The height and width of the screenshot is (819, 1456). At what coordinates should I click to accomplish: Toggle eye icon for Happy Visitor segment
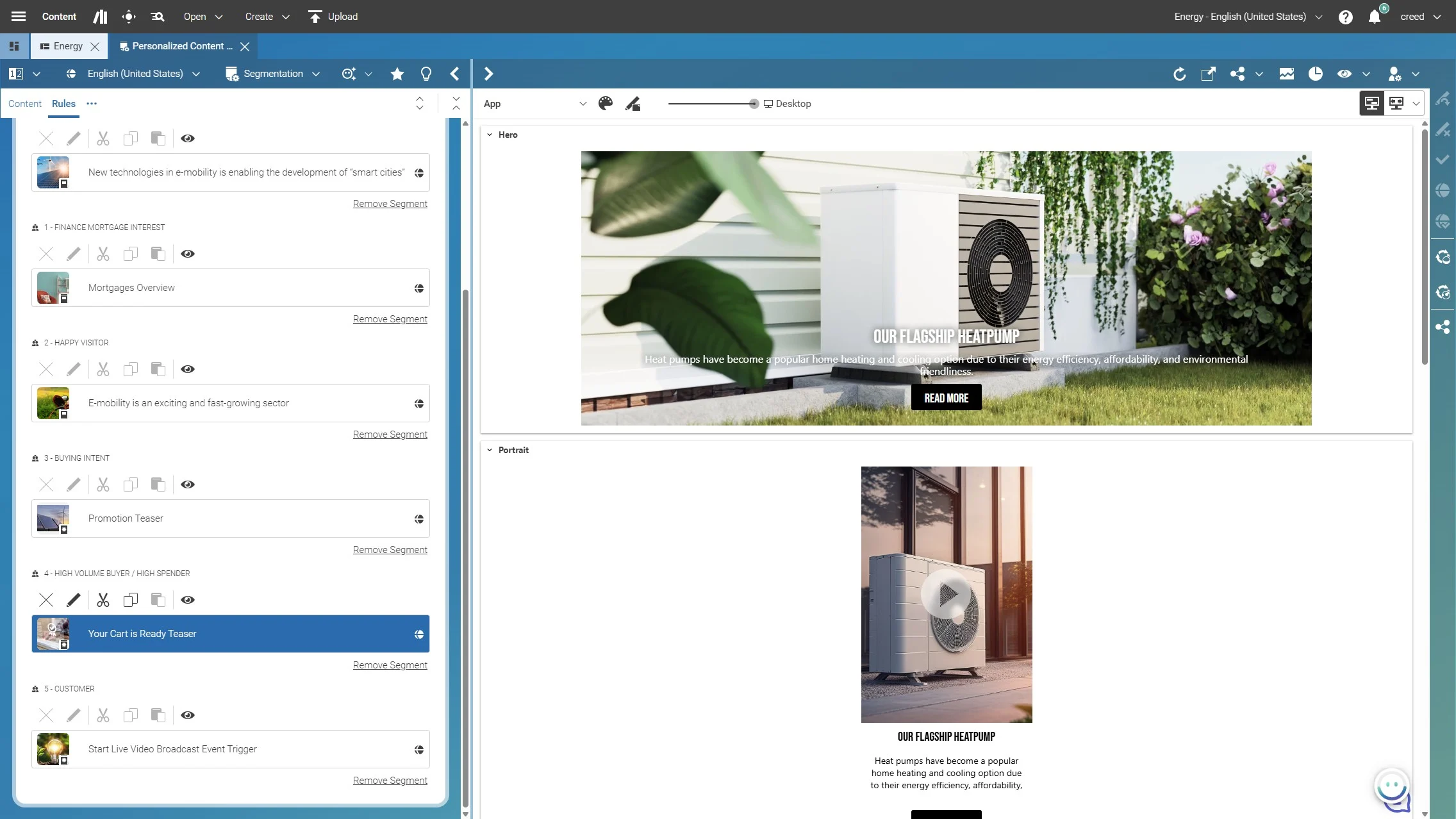pyautogui.click(x=188, y=369)
